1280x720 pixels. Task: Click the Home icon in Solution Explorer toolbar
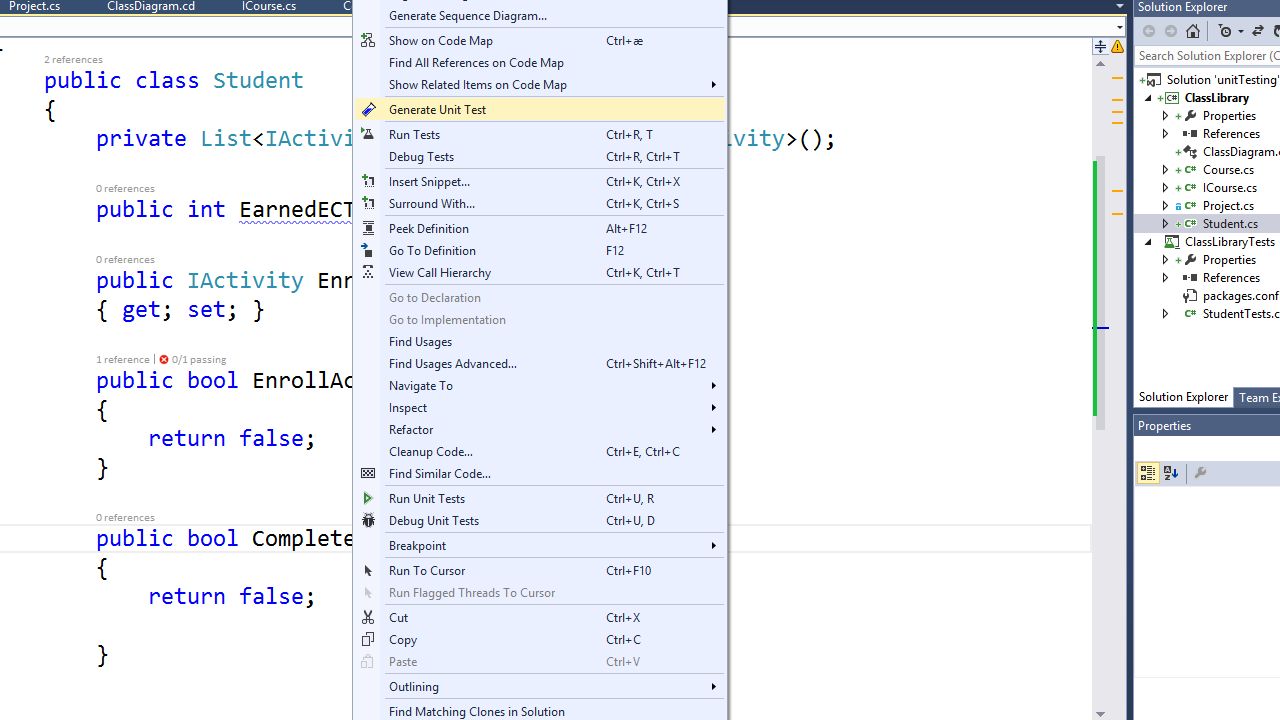click(x=1193, y=31)
